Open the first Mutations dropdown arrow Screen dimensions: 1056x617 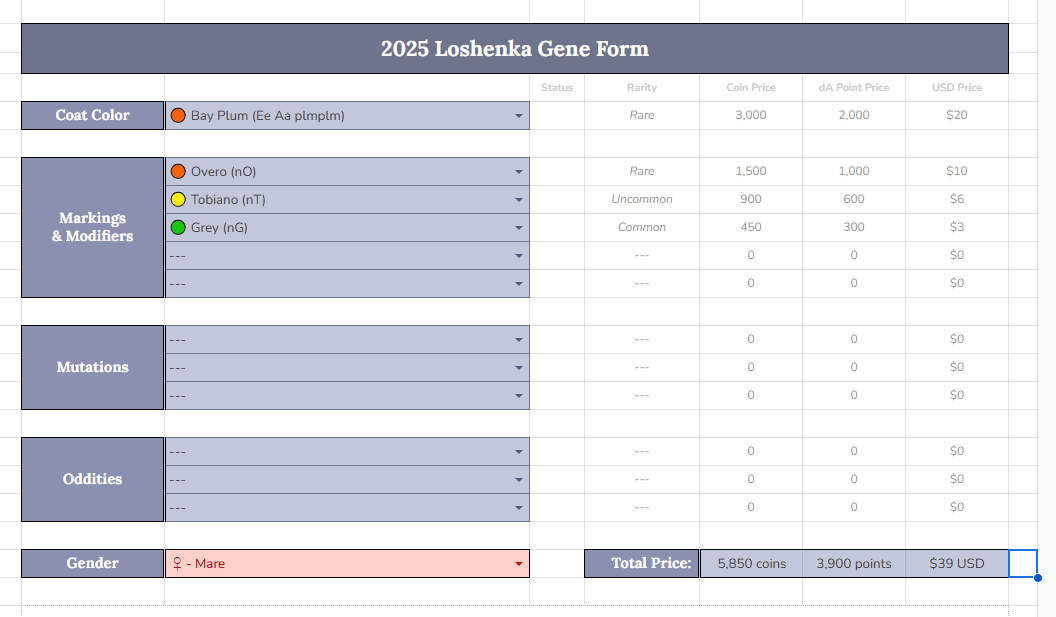pos(518,340)
